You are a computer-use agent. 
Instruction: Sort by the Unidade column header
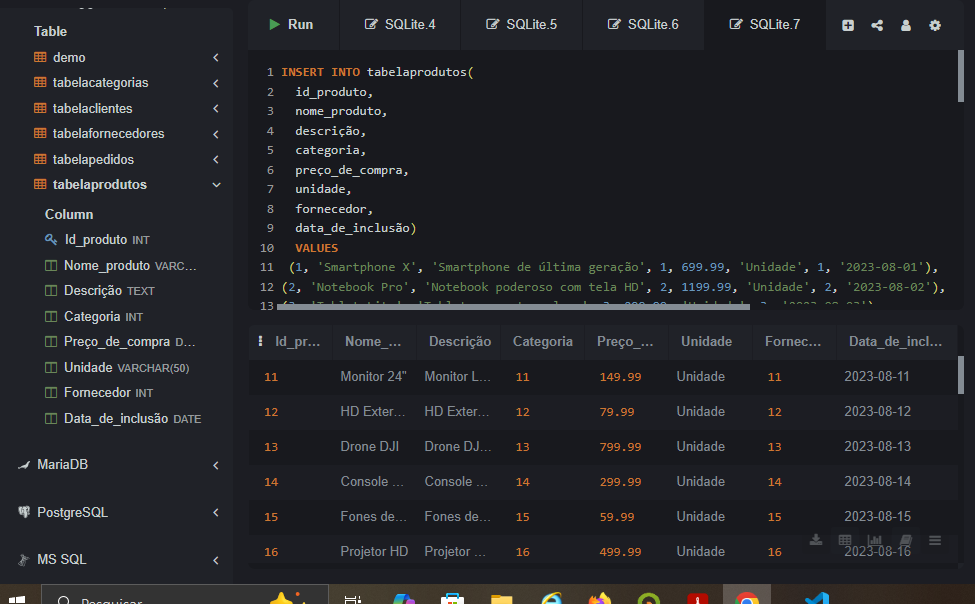706,341
